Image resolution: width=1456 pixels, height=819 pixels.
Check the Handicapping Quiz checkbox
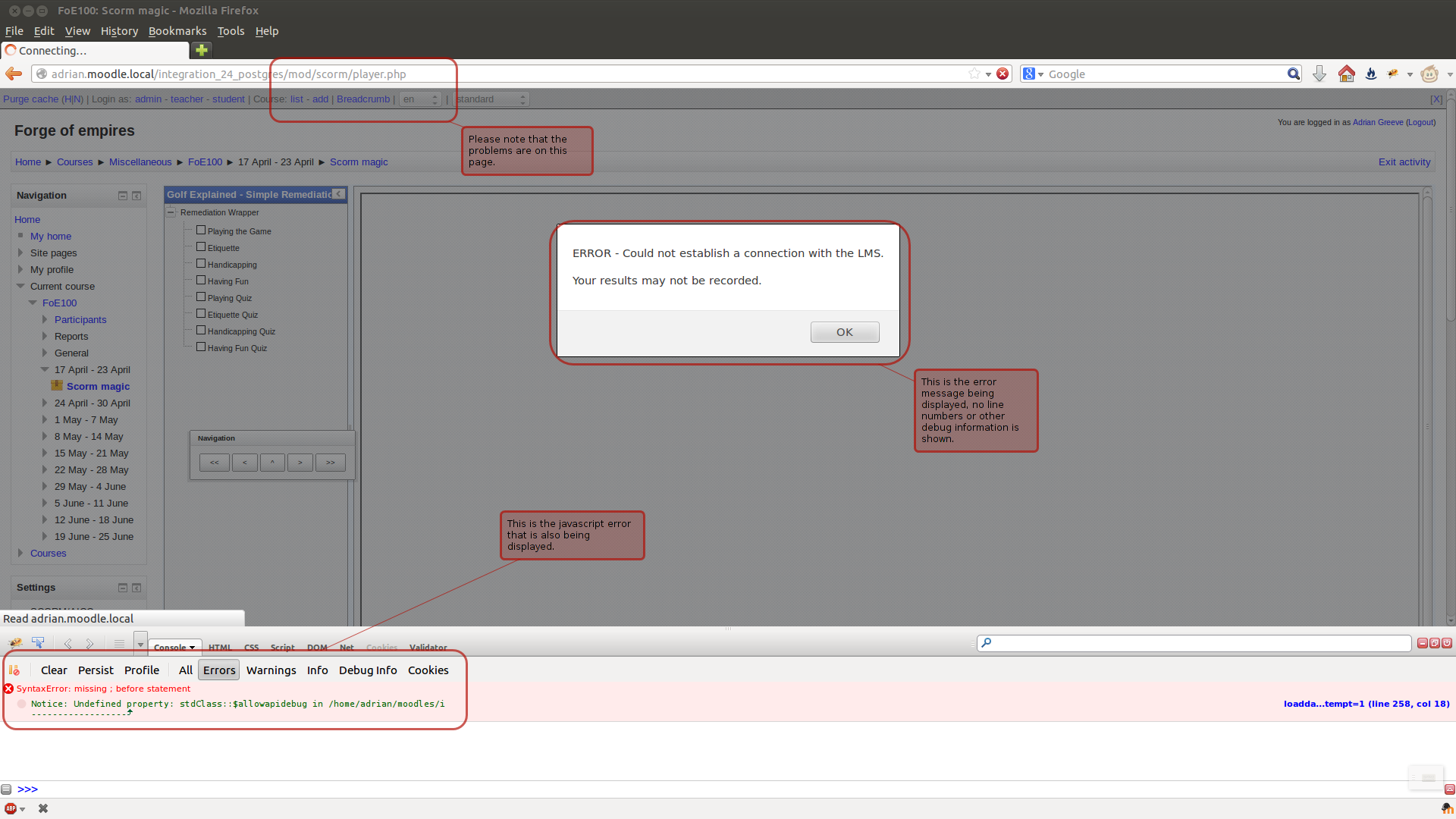click(201, 330)
